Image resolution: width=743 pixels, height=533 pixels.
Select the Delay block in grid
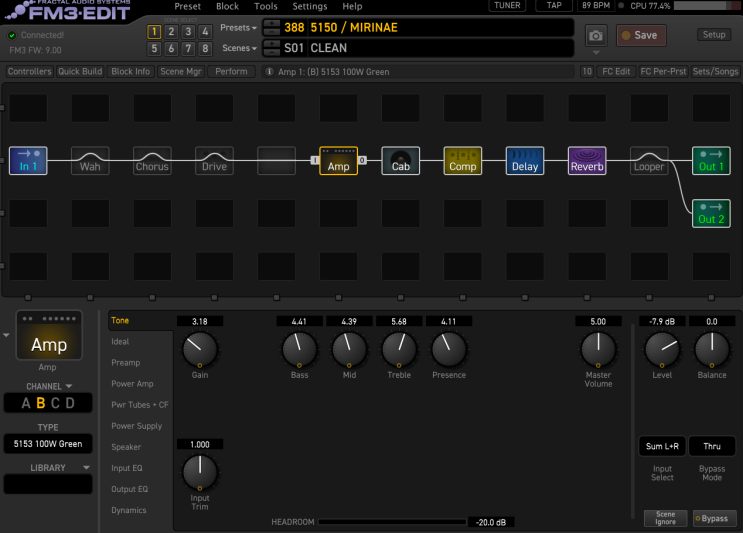pyautogui.click(x=525, y=161)
